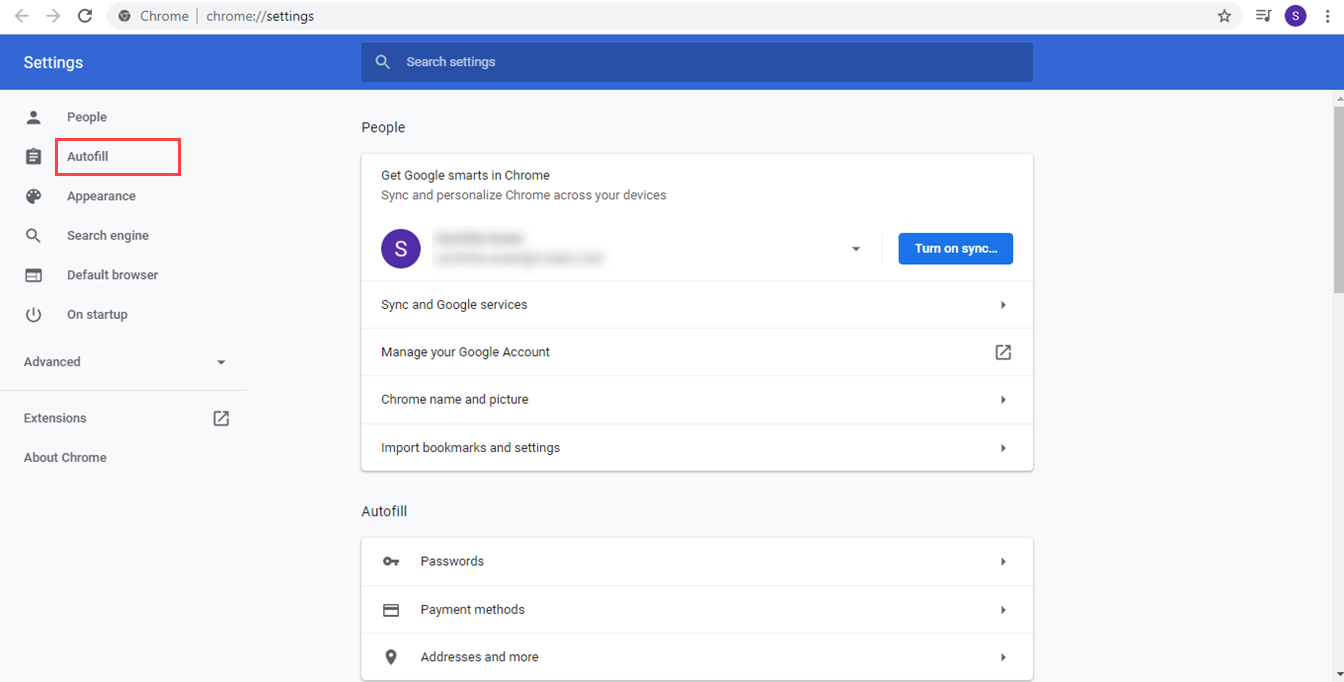
Task: Open the Extensions link in the sidebar
Action: pos(55,418)
